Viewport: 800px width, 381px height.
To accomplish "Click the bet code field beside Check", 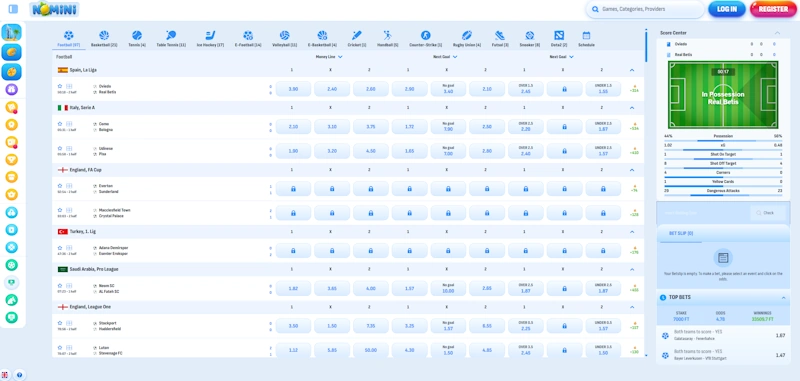I will [704, 213].
